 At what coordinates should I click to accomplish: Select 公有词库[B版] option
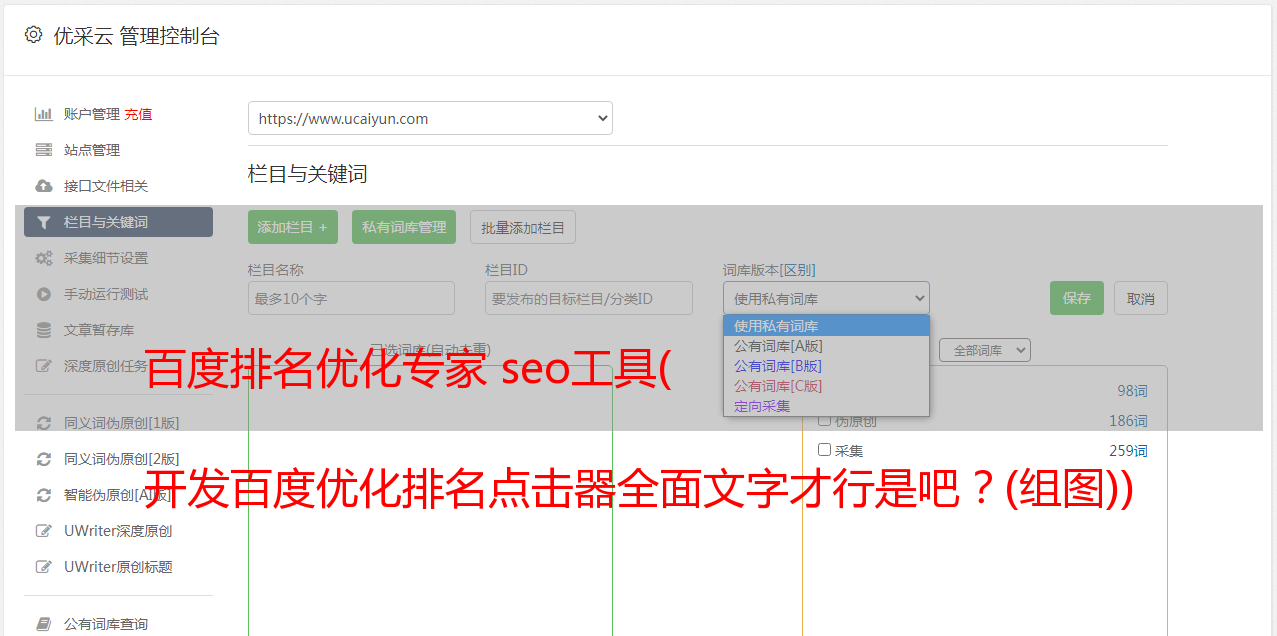click(826, 366)
